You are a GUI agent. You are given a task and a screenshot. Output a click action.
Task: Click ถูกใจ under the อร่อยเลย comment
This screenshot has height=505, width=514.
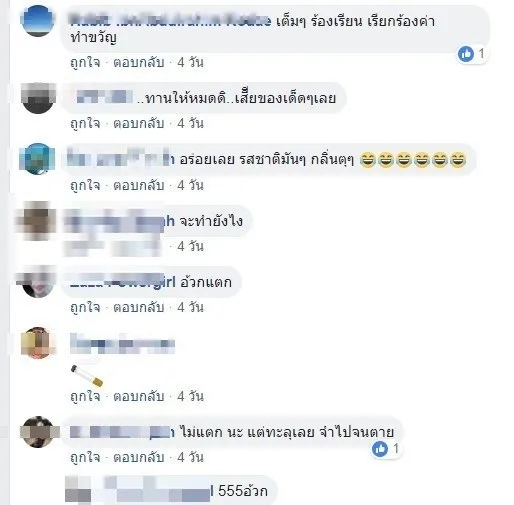(85, 185)
